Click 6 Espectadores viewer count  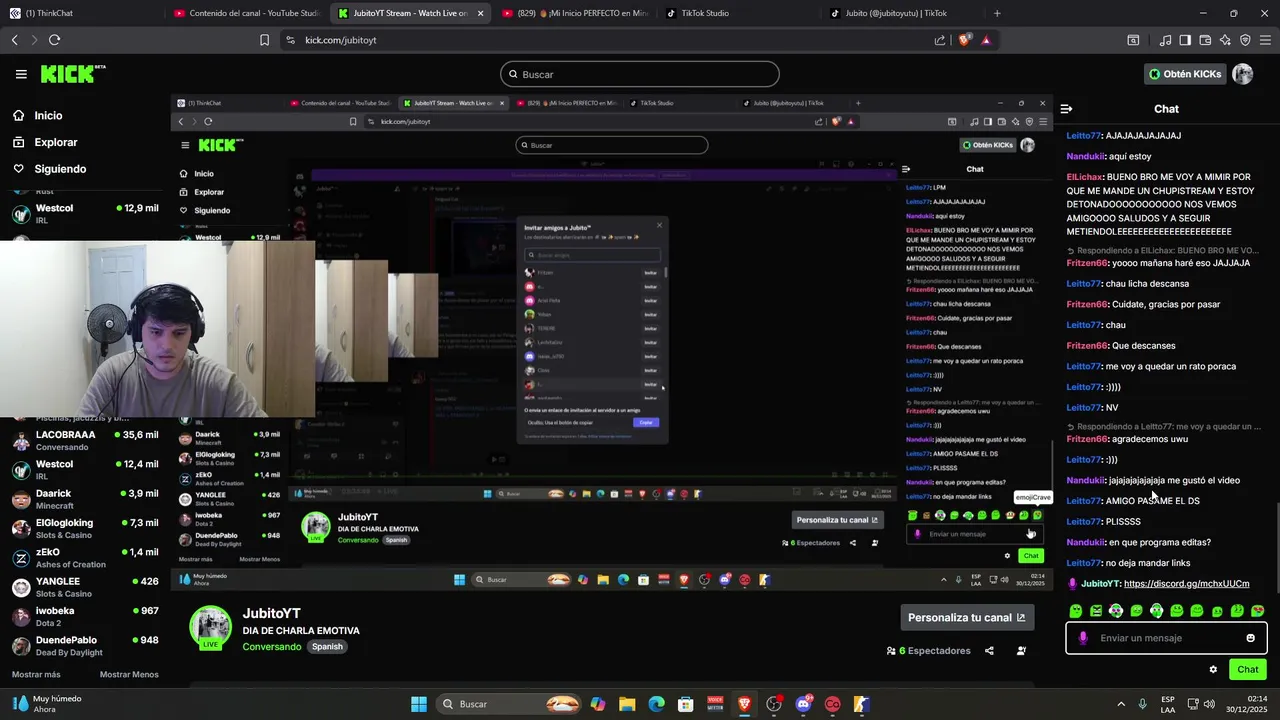click(x=928, y=651)
